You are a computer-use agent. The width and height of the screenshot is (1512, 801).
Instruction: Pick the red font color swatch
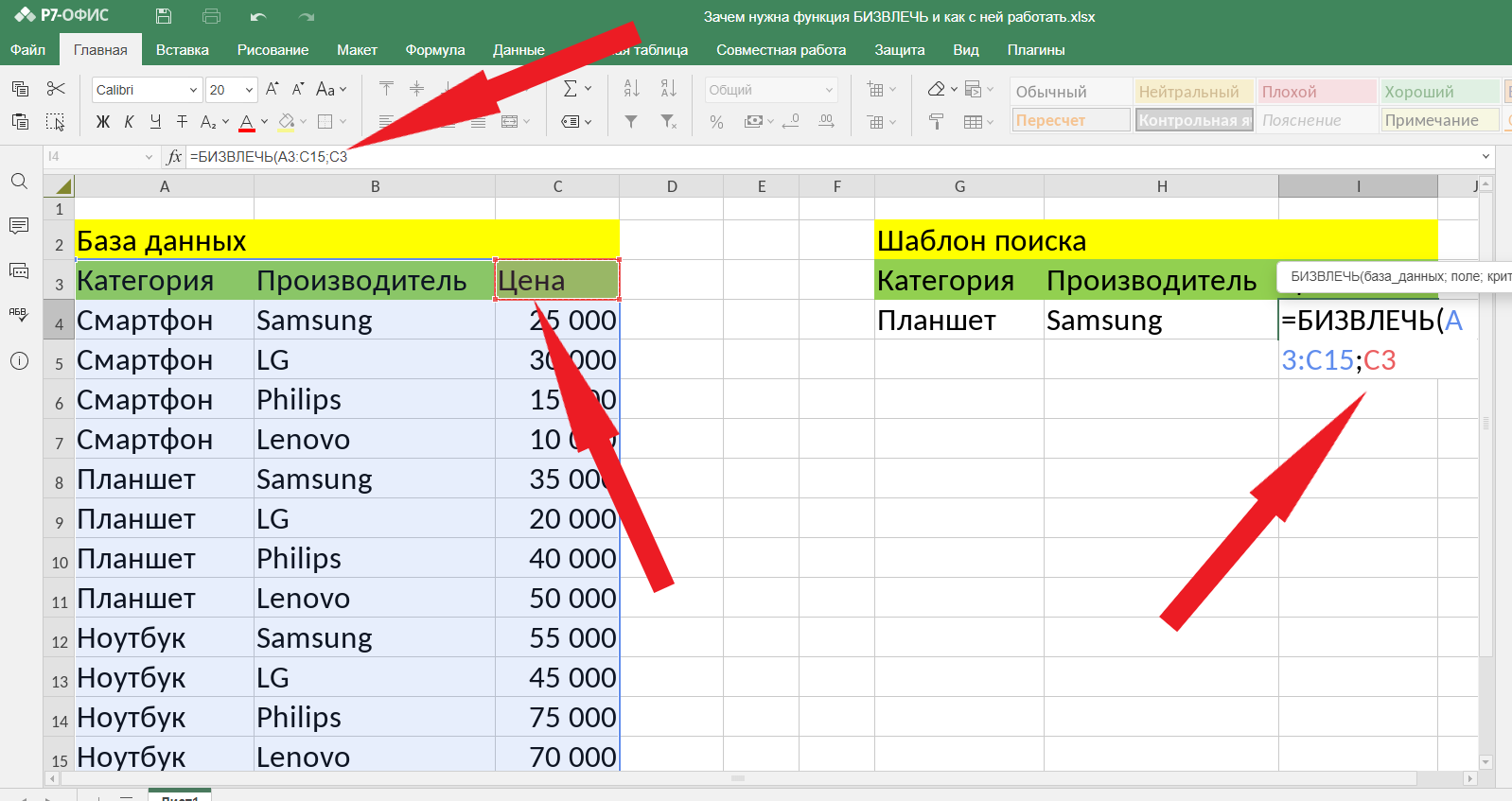click(x=247, y=122)
